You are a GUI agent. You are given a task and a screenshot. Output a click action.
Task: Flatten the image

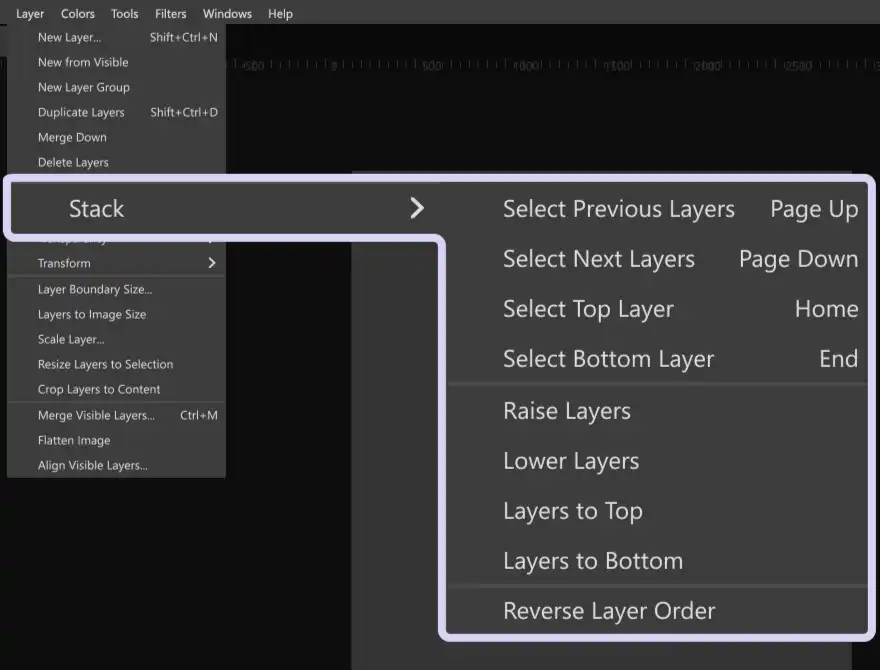pos(72,440)
